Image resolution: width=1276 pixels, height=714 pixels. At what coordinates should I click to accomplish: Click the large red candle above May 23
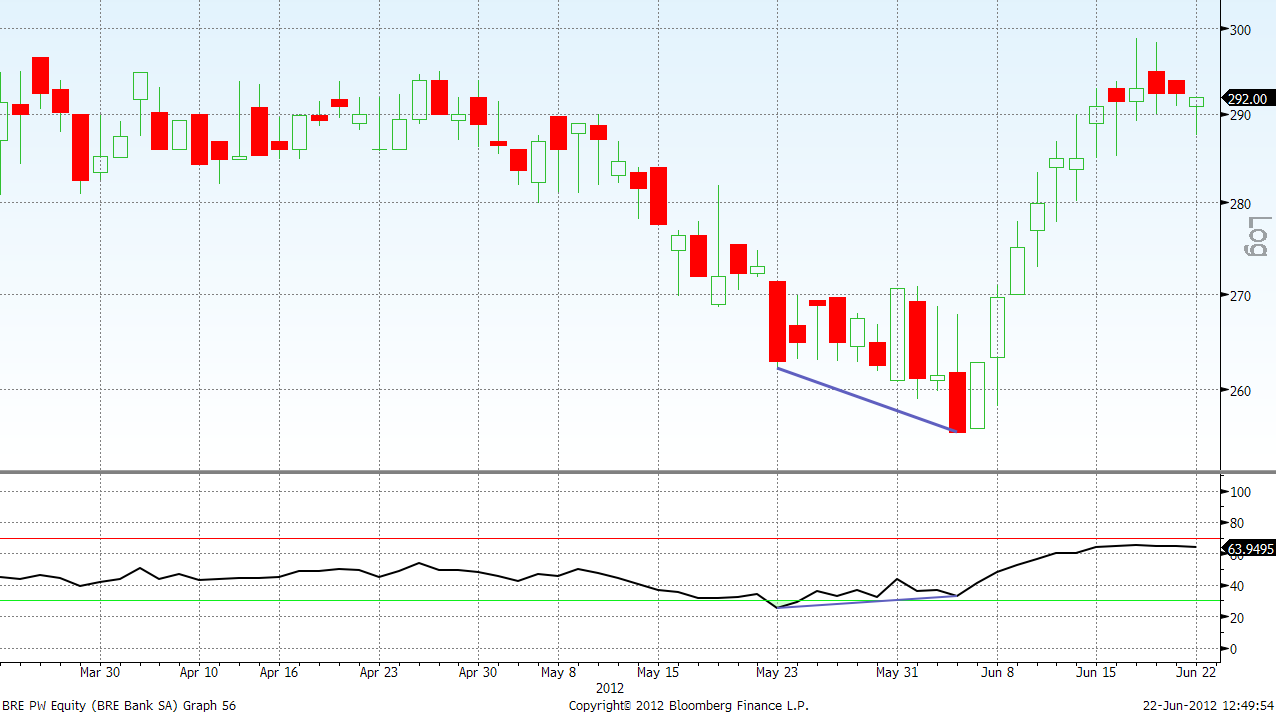click(777, 321)
